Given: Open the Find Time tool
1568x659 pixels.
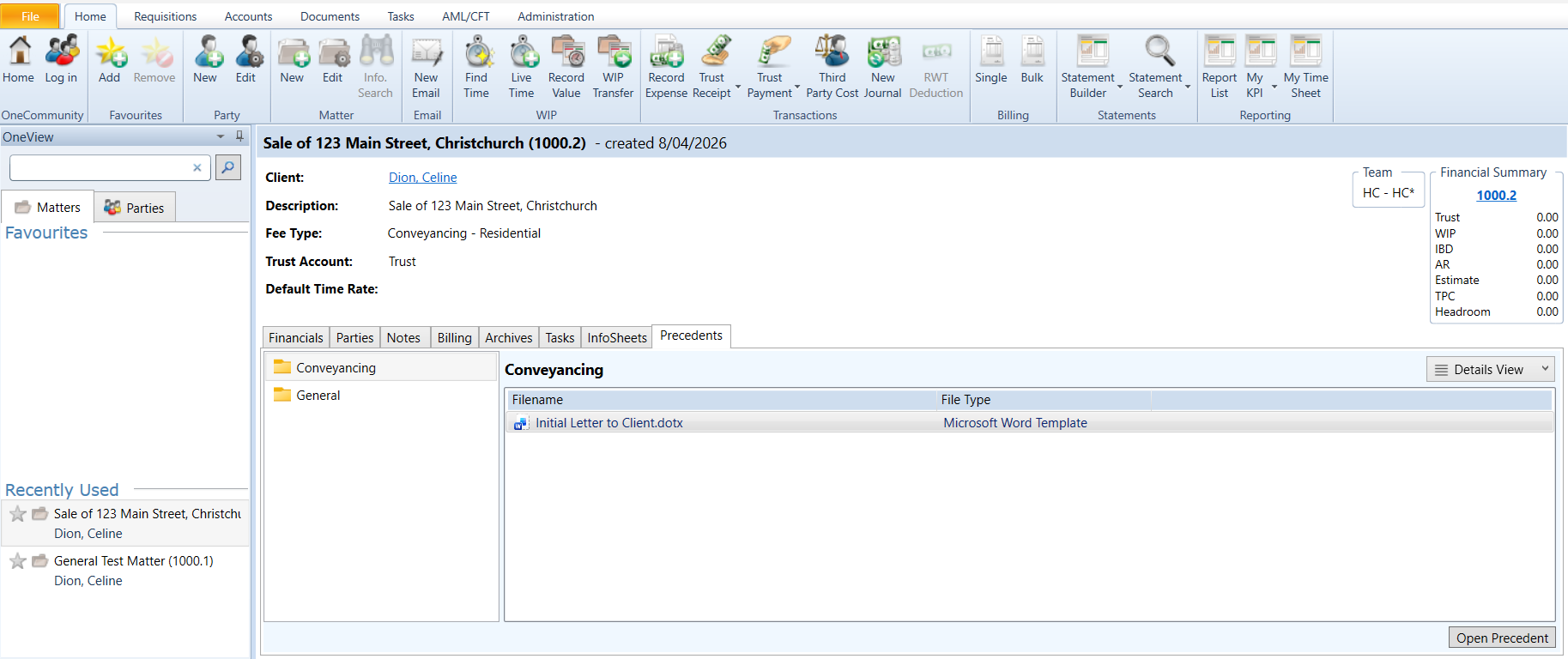Looking at the screenshot, I should 477,67.
